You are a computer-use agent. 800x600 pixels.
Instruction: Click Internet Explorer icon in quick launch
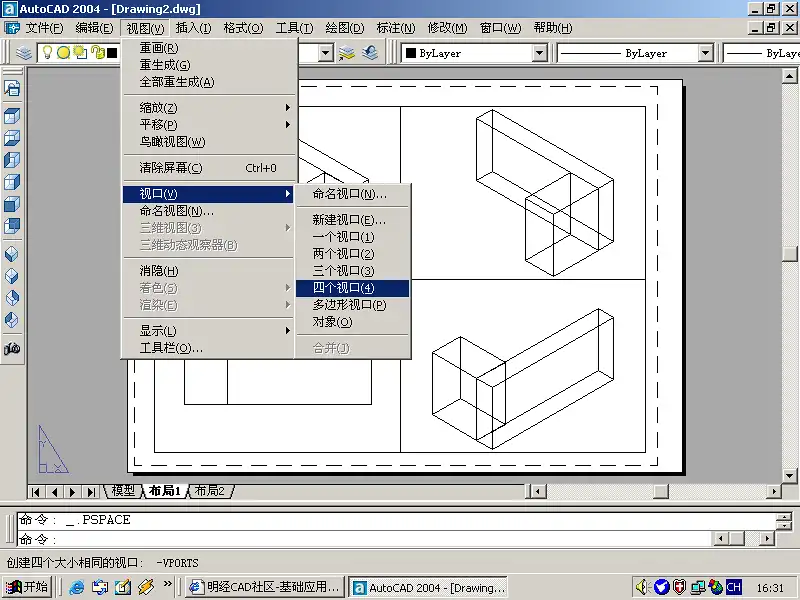[x=76, y=587]
